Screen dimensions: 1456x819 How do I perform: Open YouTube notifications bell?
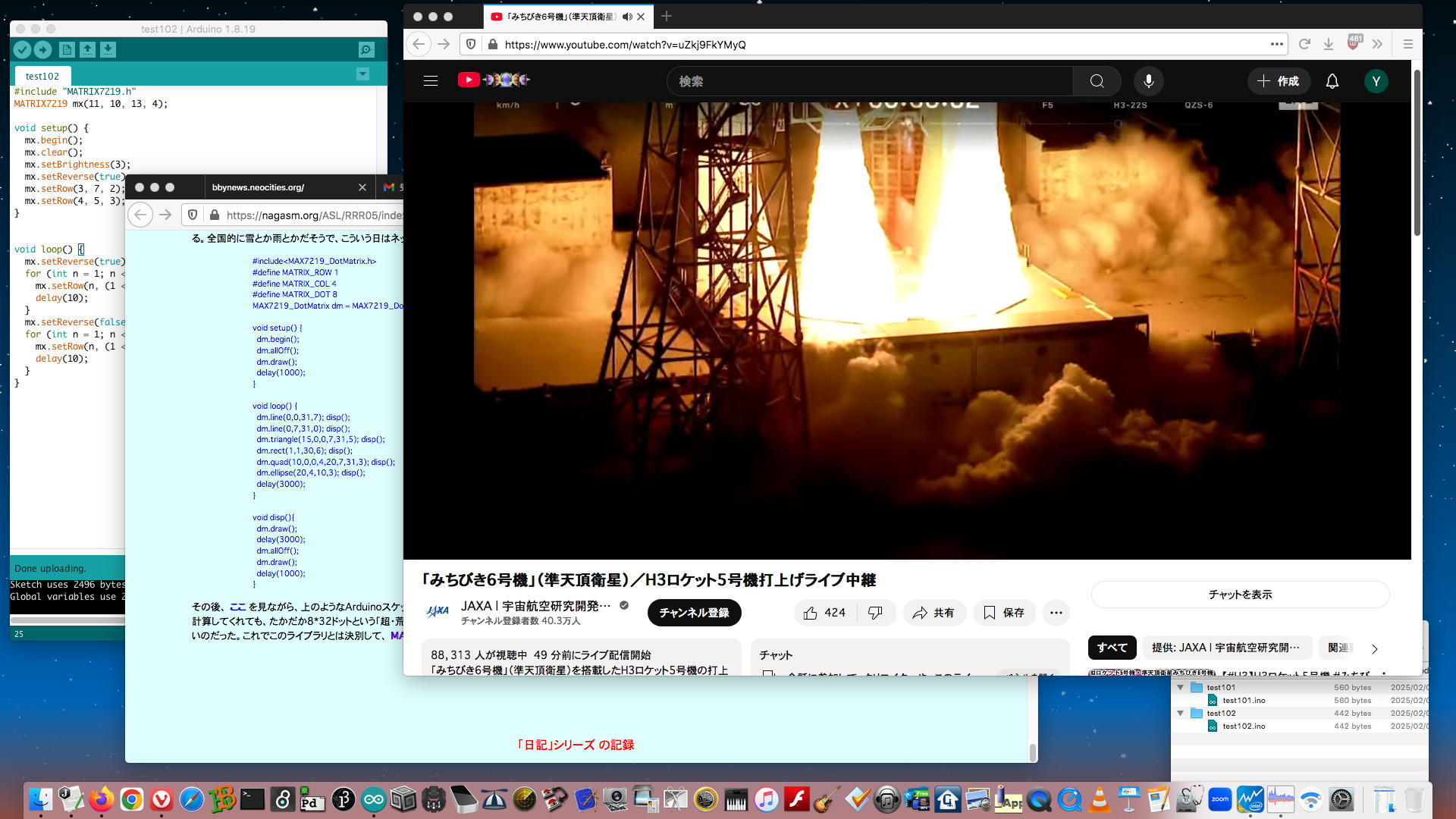pyautogui.click(x=1332, y=81)
